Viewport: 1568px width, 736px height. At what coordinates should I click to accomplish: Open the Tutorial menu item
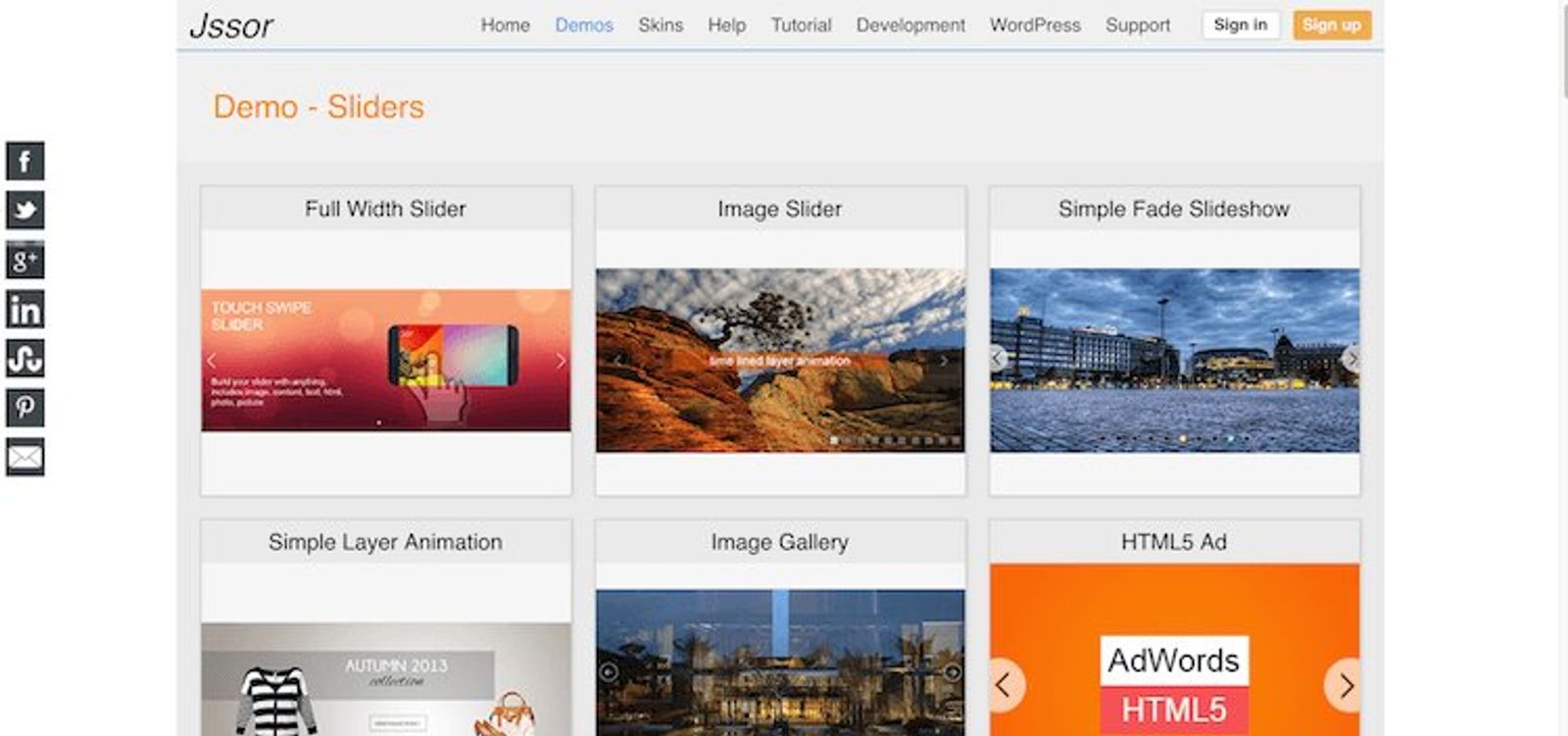click(x=801, y=25)
